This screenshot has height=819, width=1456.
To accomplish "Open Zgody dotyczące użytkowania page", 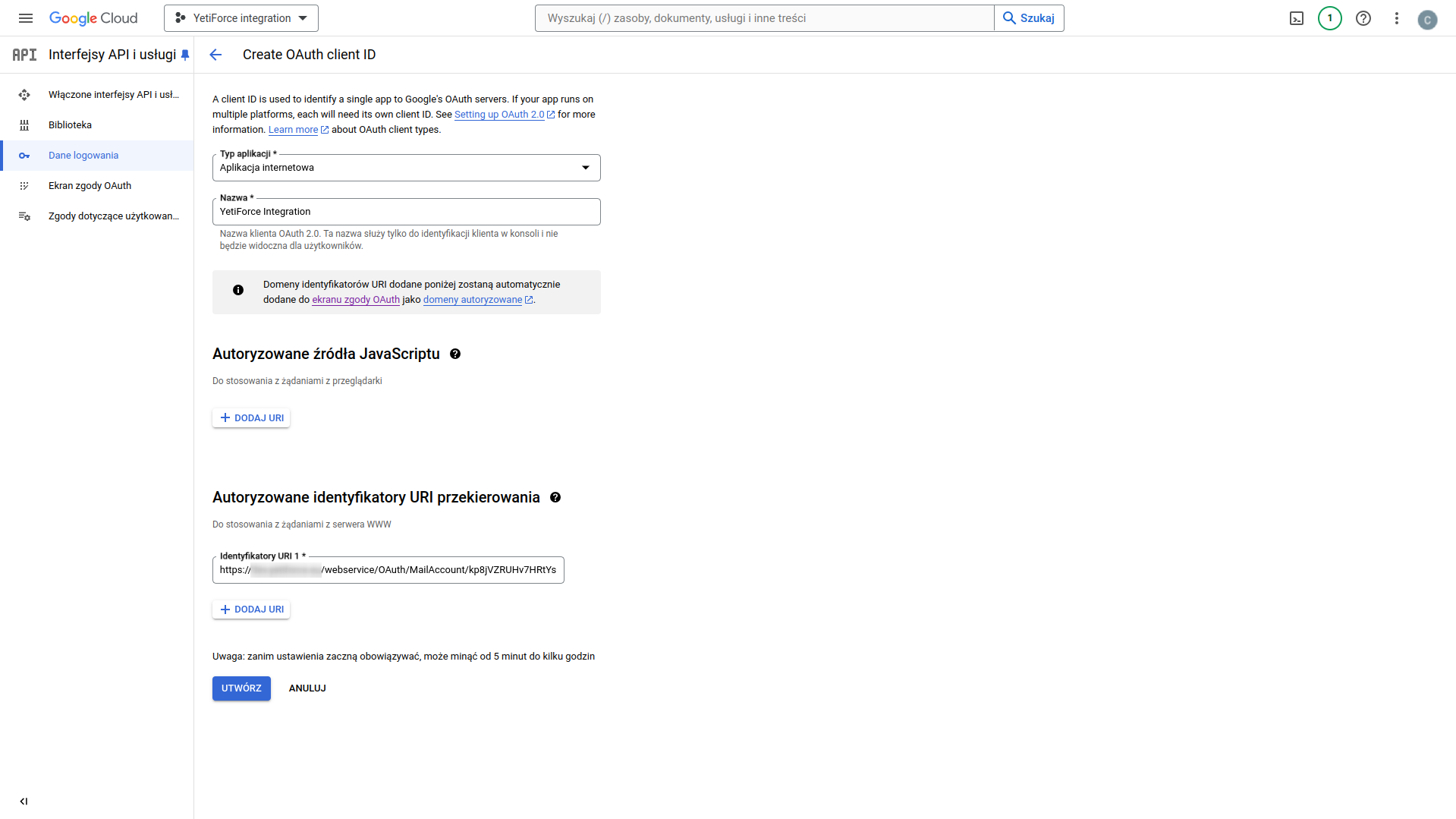I will click(x=97, y=216).
